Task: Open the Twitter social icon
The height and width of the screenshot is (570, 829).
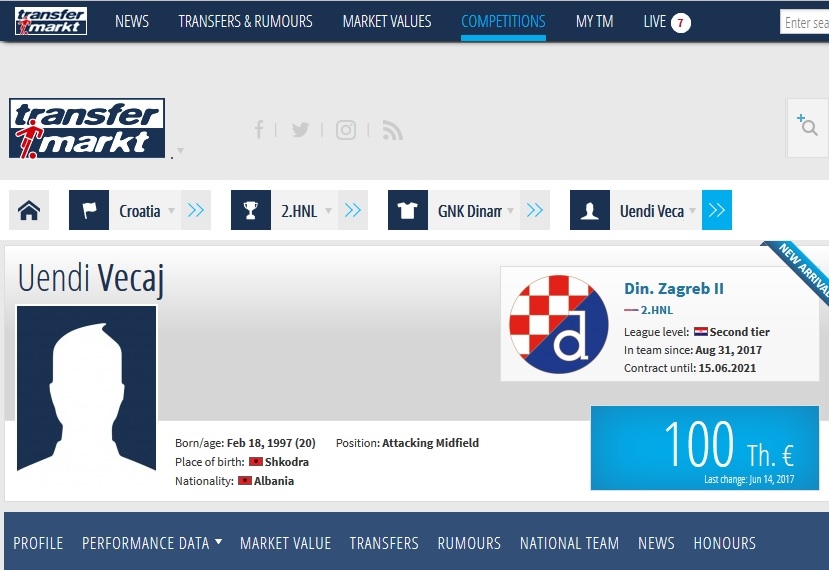Action: point(300,130)
